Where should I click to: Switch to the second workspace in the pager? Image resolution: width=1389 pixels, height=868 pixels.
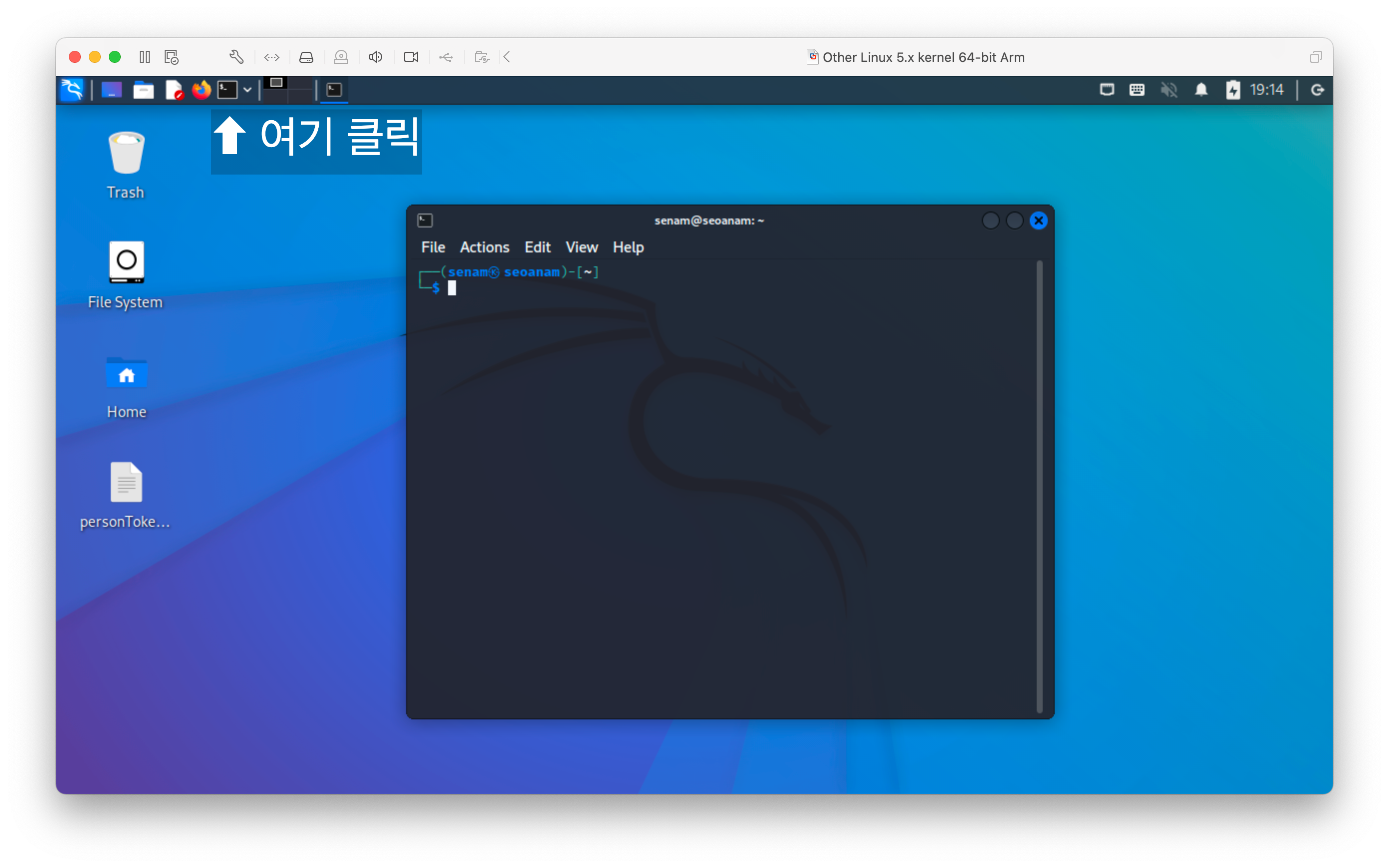(301, 83)
